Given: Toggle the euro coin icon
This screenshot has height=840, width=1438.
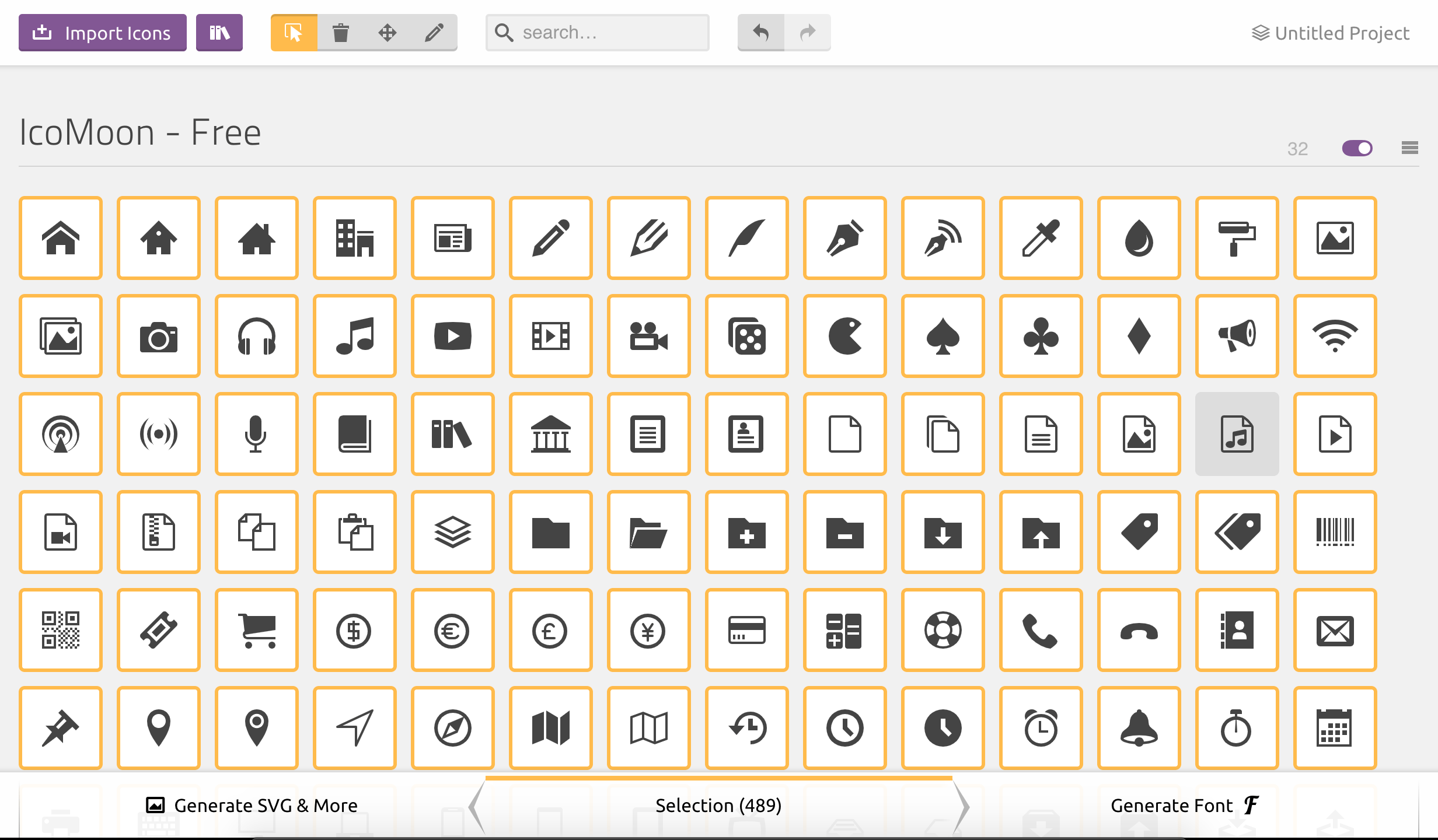Looking at the screenshot, I should click(x=453, y=630).
